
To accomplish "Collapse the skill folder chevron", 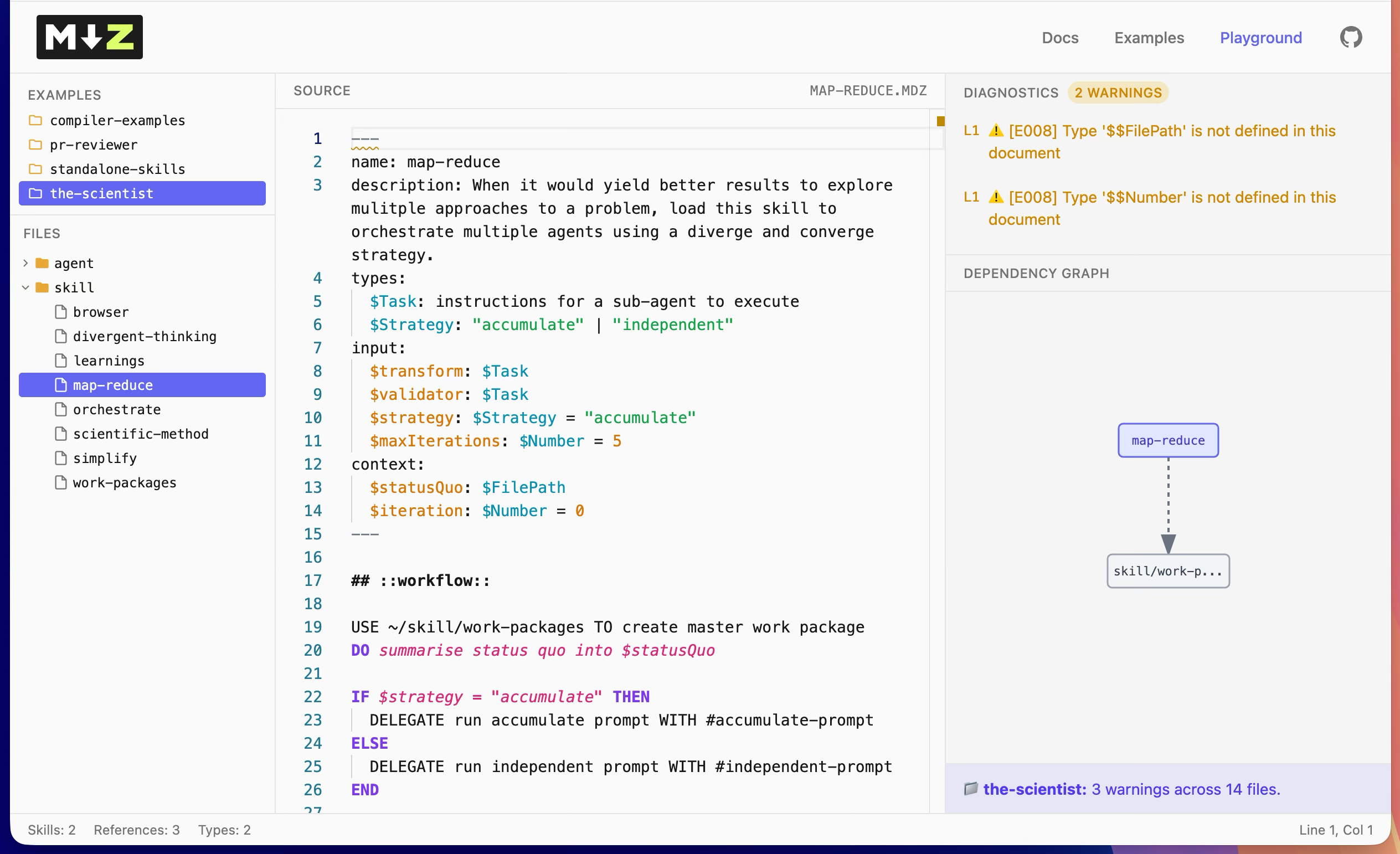I will pos(25,287).
